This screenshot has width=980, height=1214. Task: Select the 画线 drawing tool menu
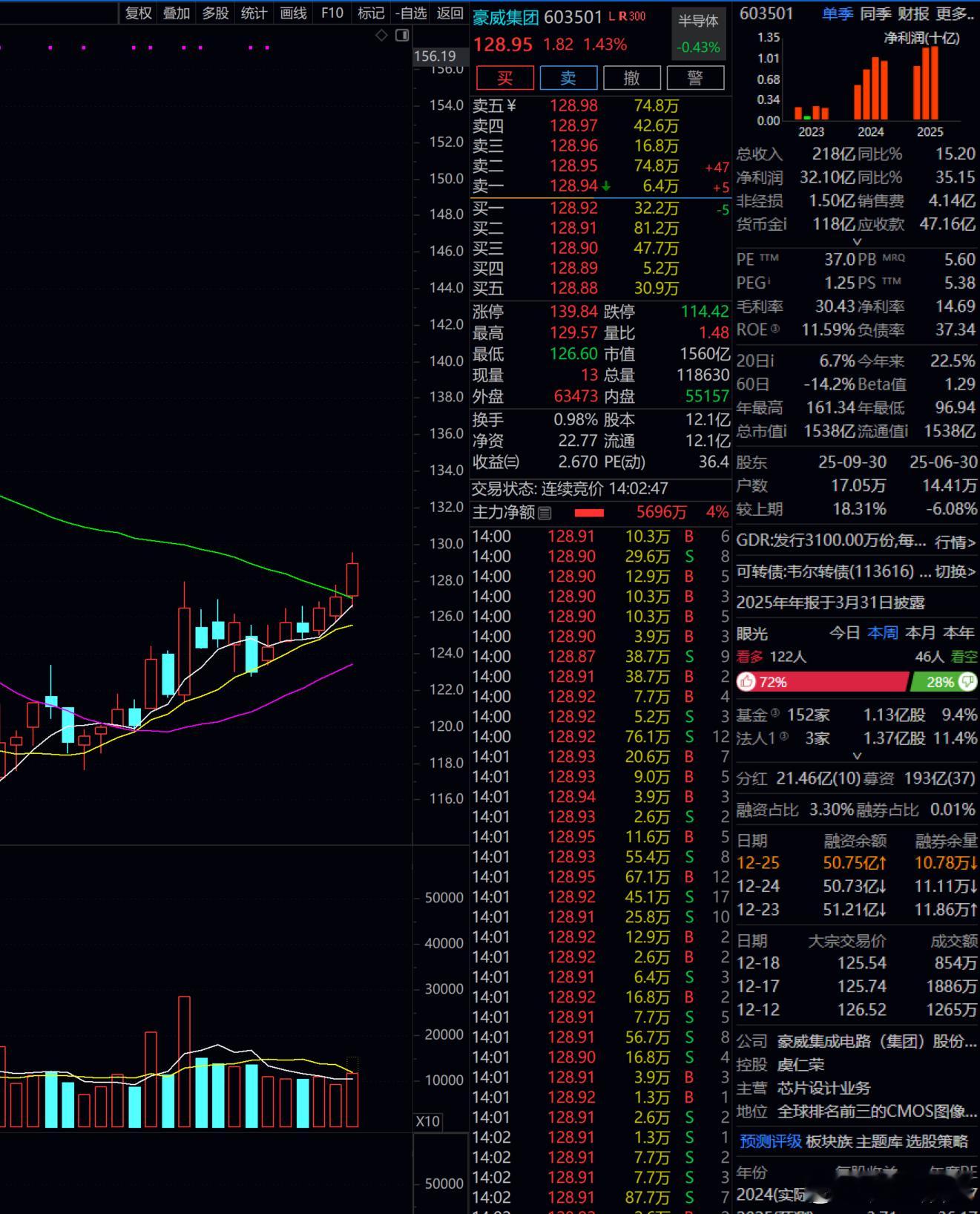tap(293, 13)
